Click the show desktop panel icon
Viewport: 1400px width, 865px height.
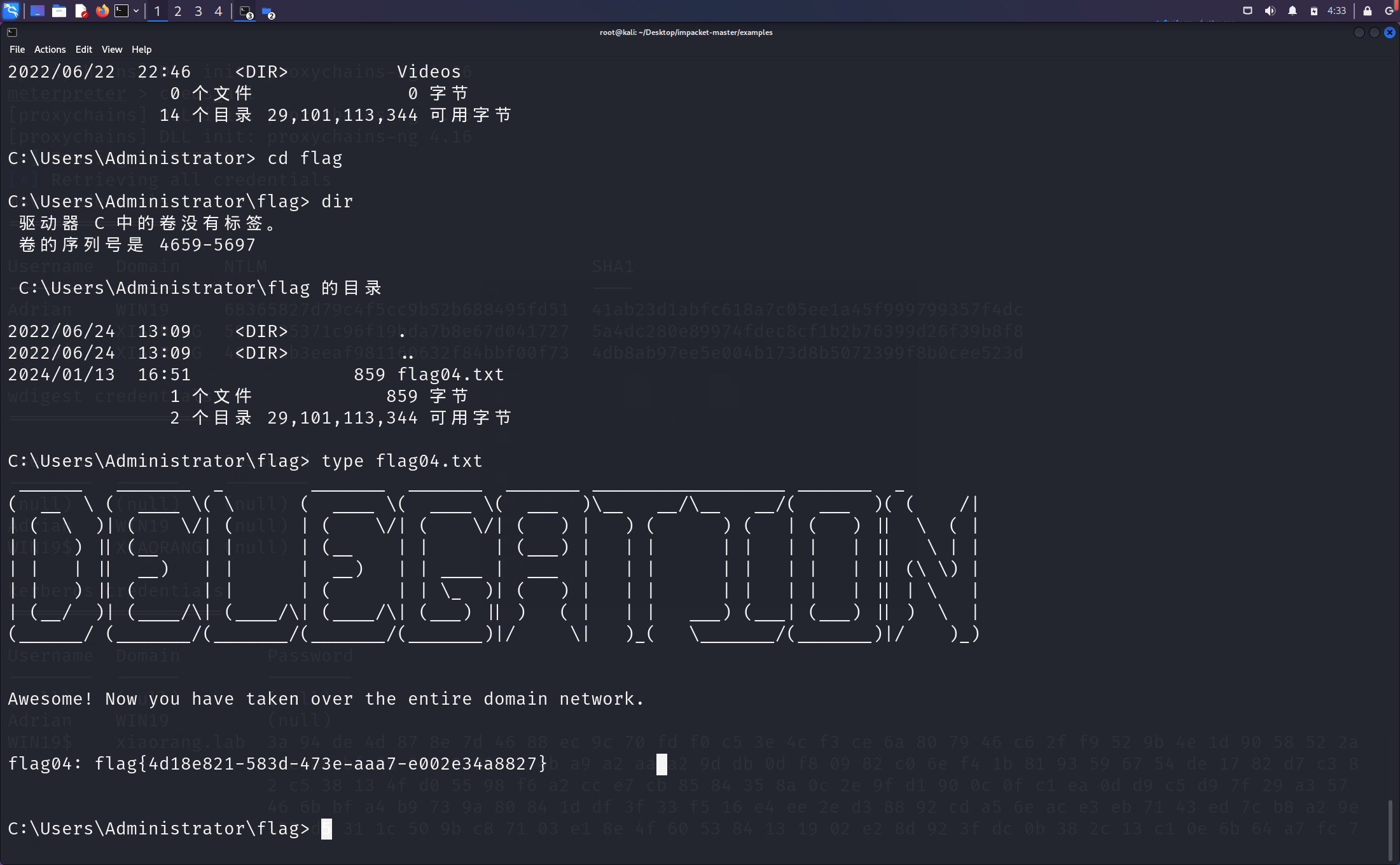[x=37, y=11]
